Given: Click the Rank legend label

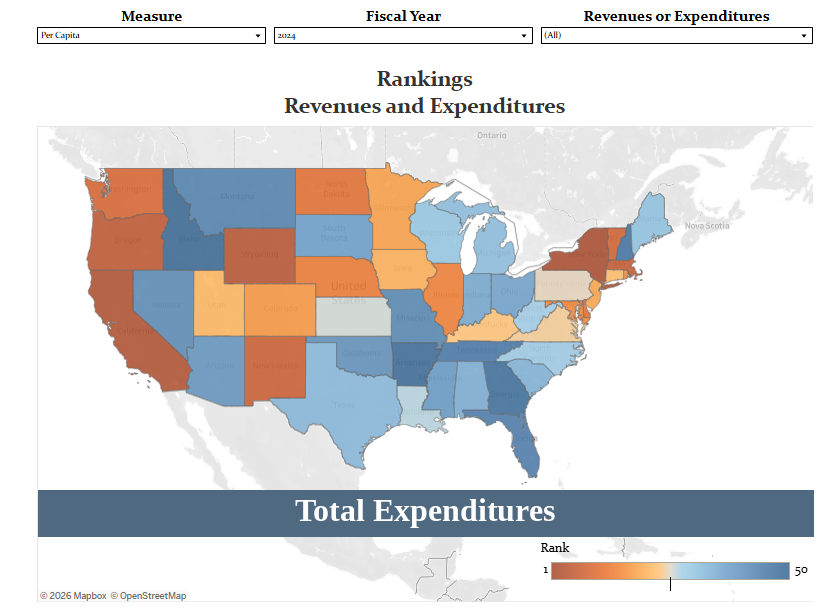Looking at the screenshot, I should point(554,548).
